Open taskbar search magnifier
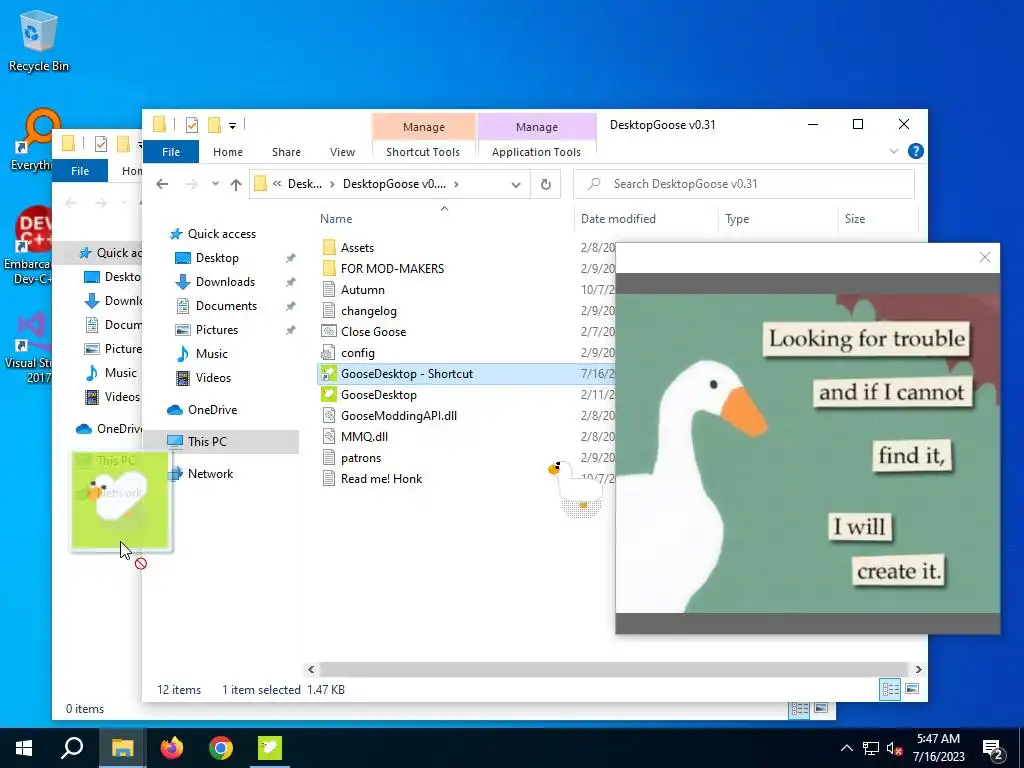Screen dimensions: 1024x768 tap(72, 748)
